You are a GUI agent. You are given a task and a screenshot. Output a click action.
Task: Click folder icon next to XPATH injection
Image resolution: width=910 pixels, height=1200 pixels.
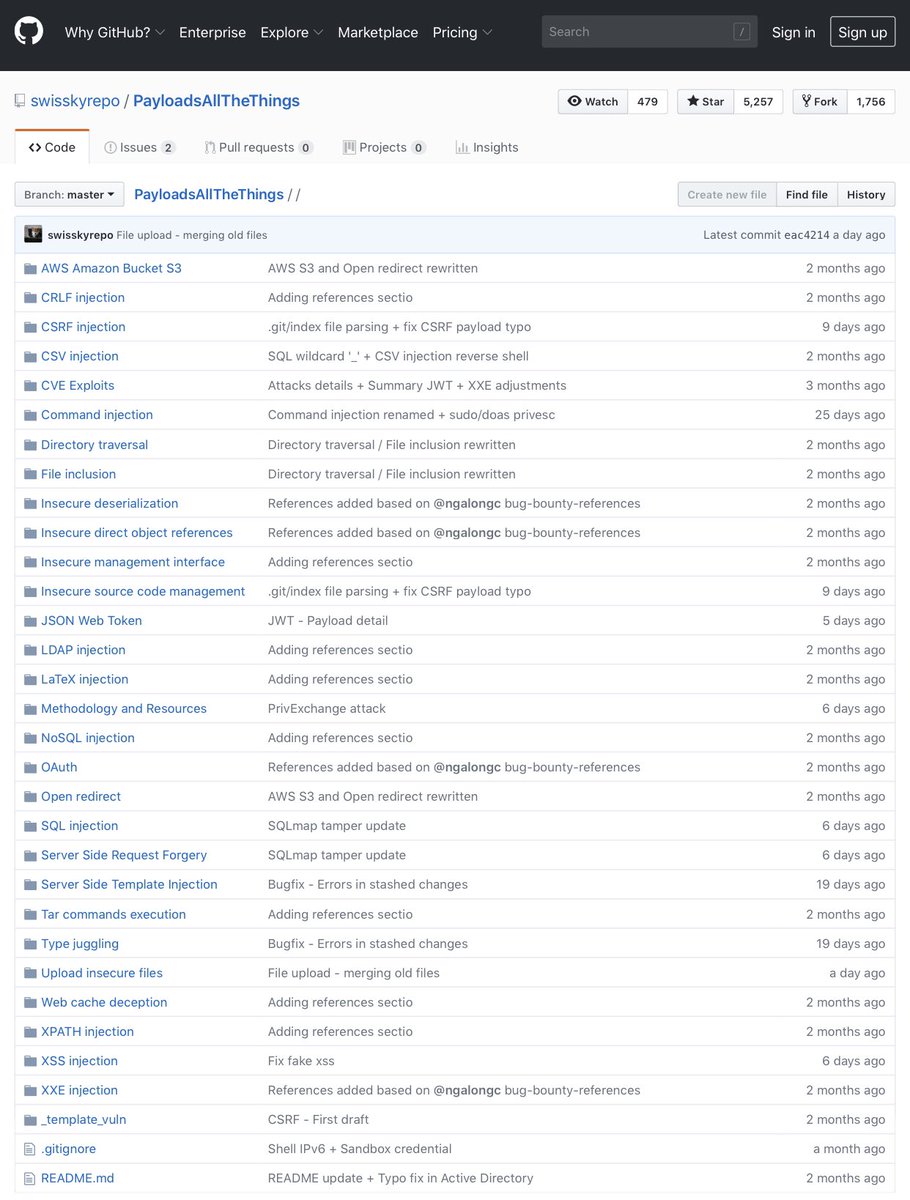pyautogui.click(x=30, y=1031)
